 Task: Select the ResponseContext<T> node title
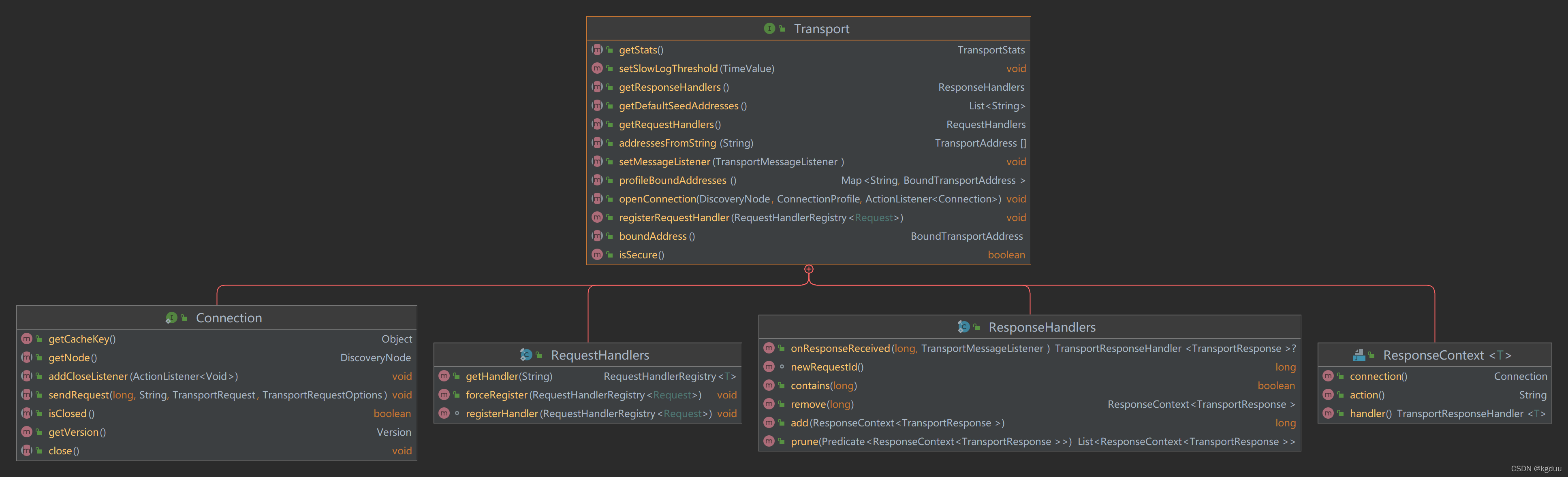(1447, 355)
